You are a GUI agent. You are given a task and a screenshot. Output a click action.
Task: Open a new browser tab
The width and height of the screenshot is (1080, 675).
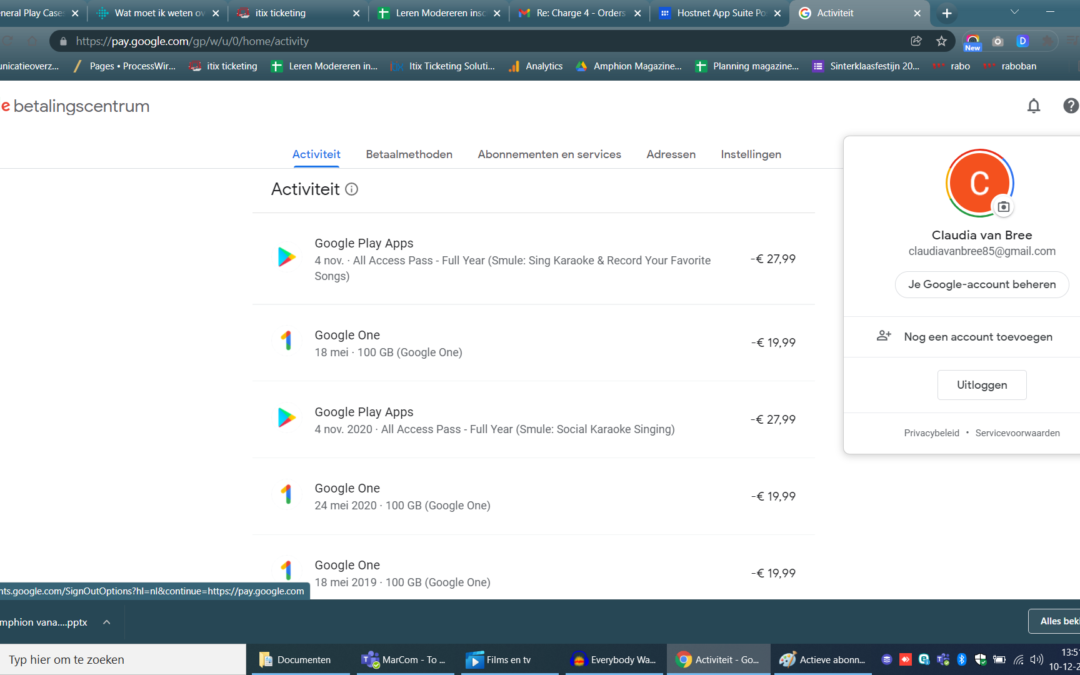coord(946,13)
